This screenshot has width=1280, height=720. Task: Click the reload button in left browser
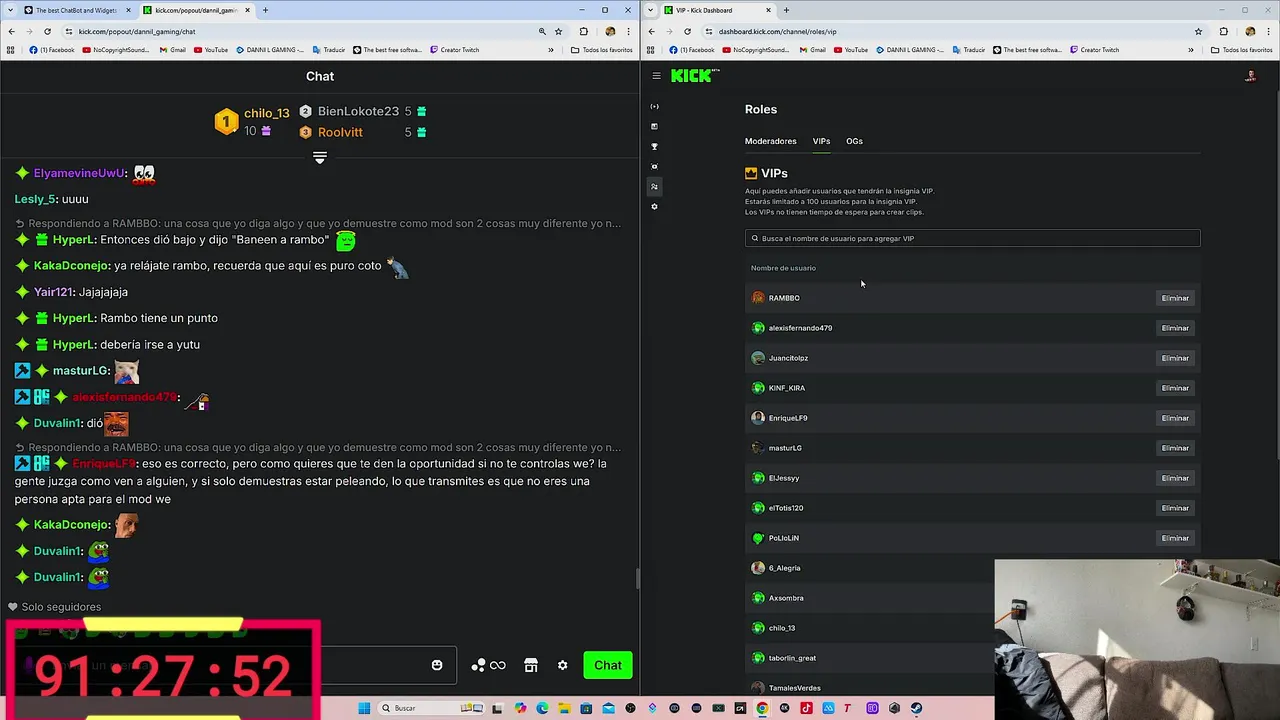coord(47,31)
